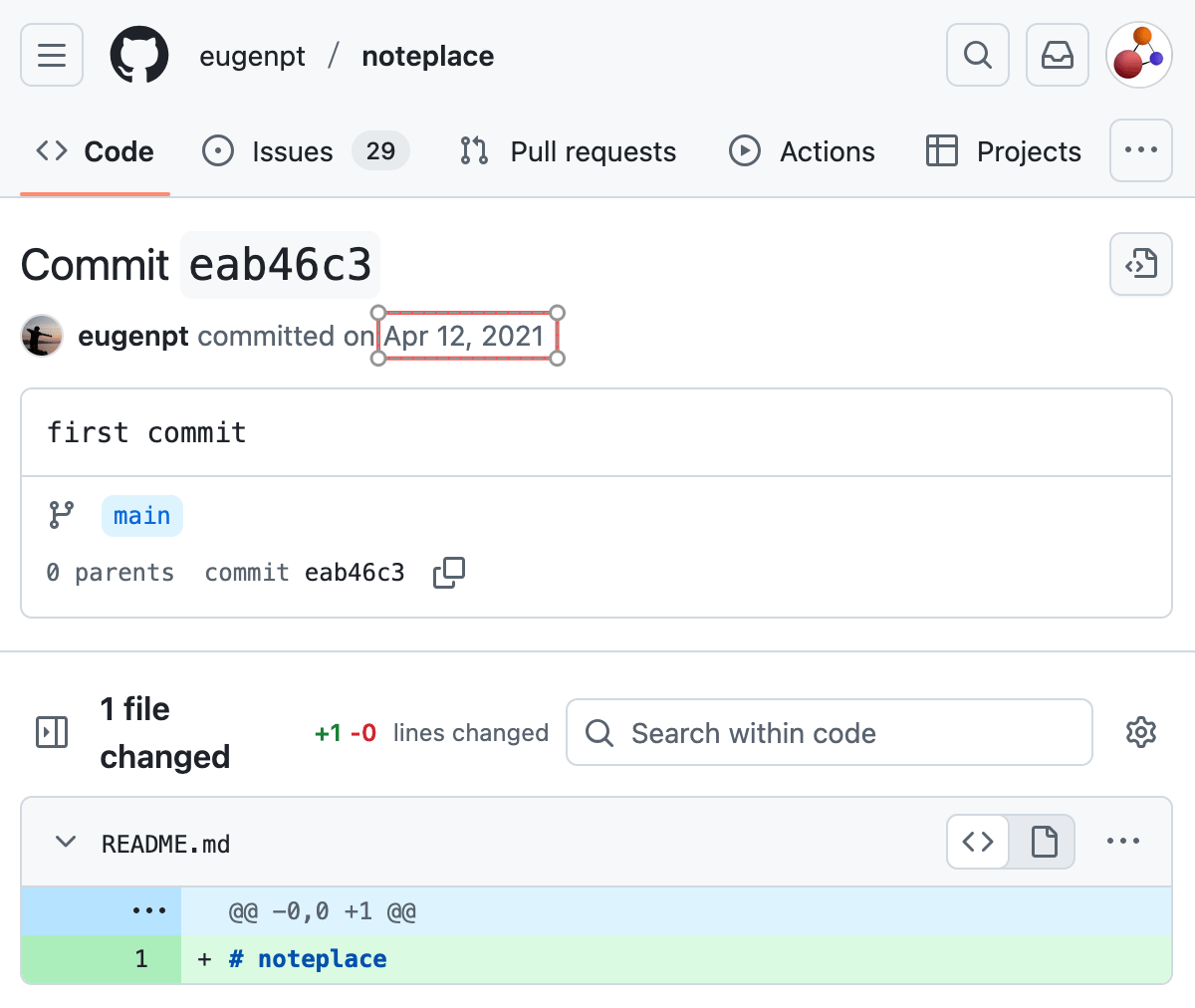This screenshot has width=1195, height=1008.
Task: Visit the eugenpt user profile link
Action: (x=132, y=336)
